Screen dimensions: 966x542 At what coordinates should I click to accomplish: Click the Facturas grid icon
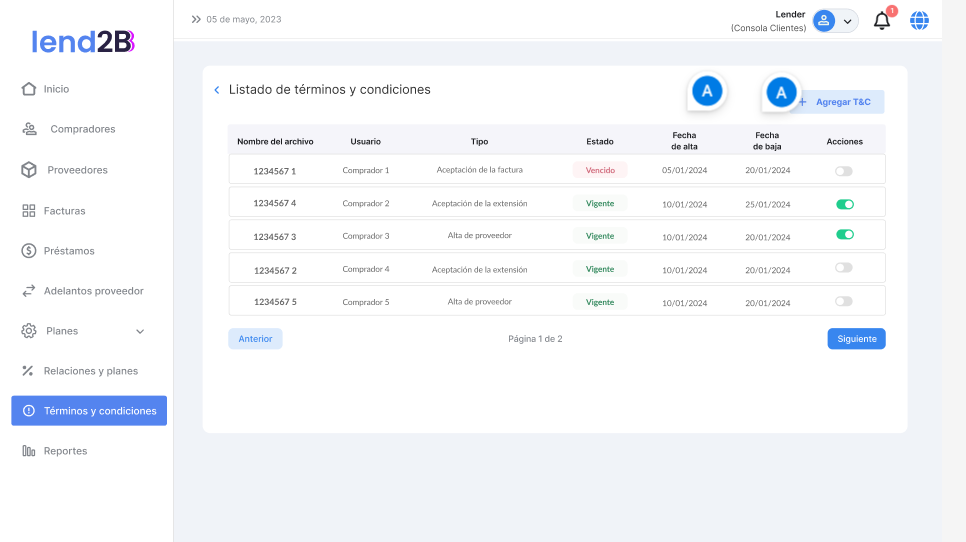(29, 211)
